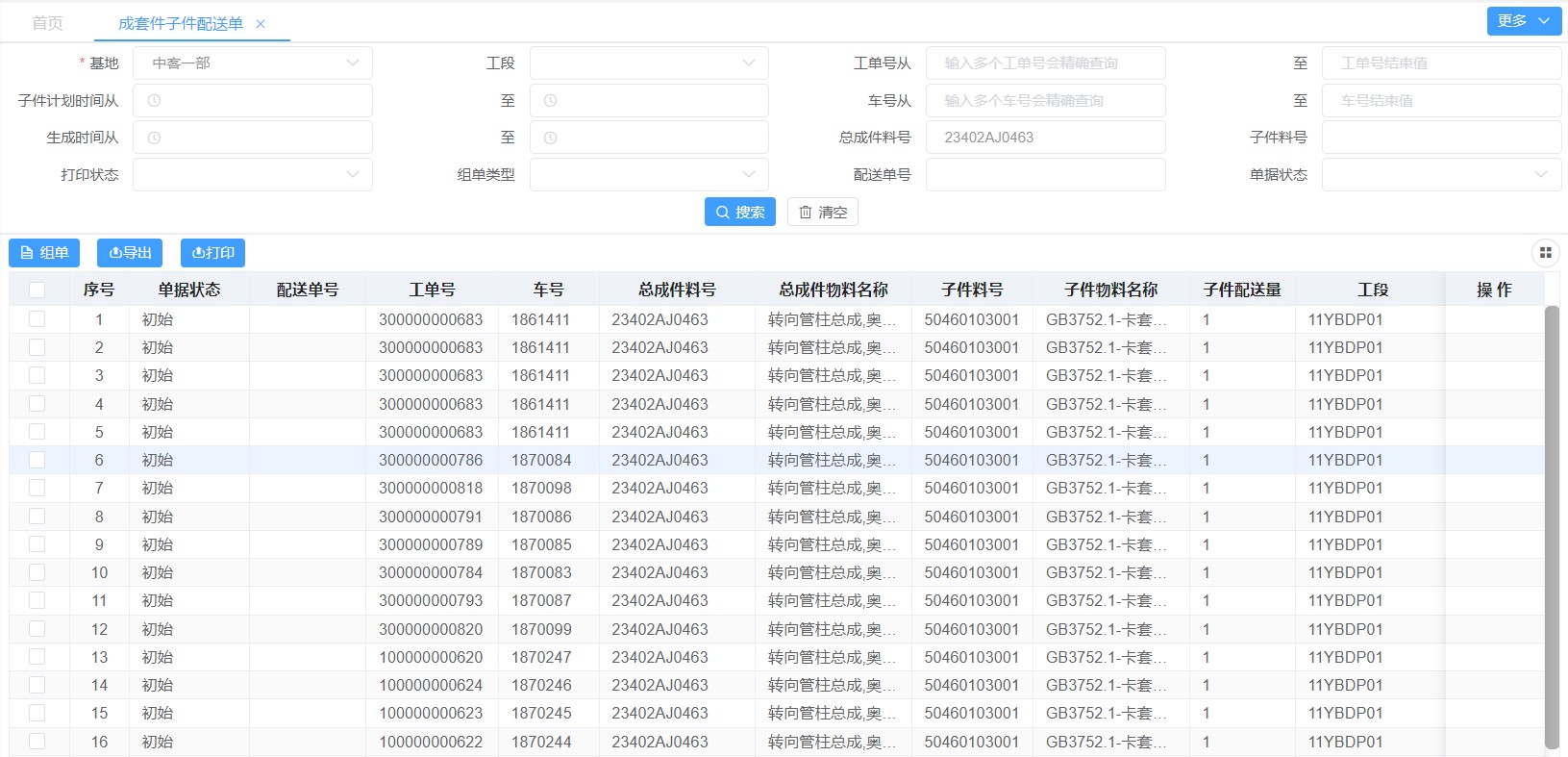The image size is (1568, 757).
Task: Click work order cell 100000000620
Action: coord(431,657)
